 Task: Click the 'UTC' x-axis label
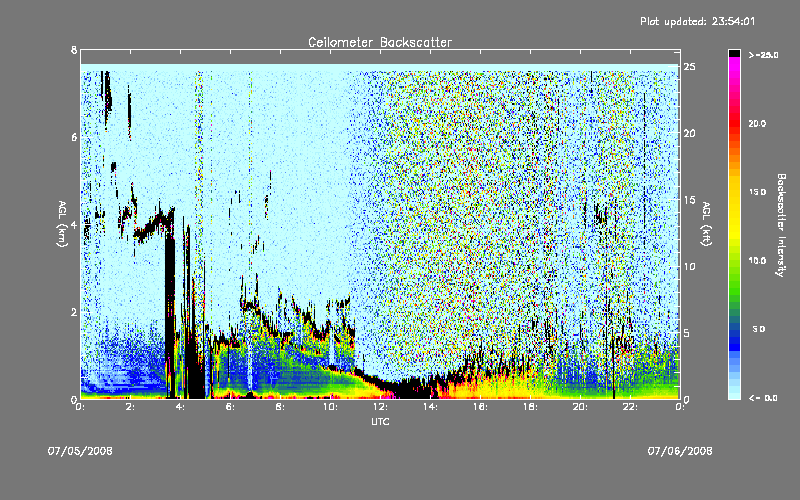coord(380,421)
